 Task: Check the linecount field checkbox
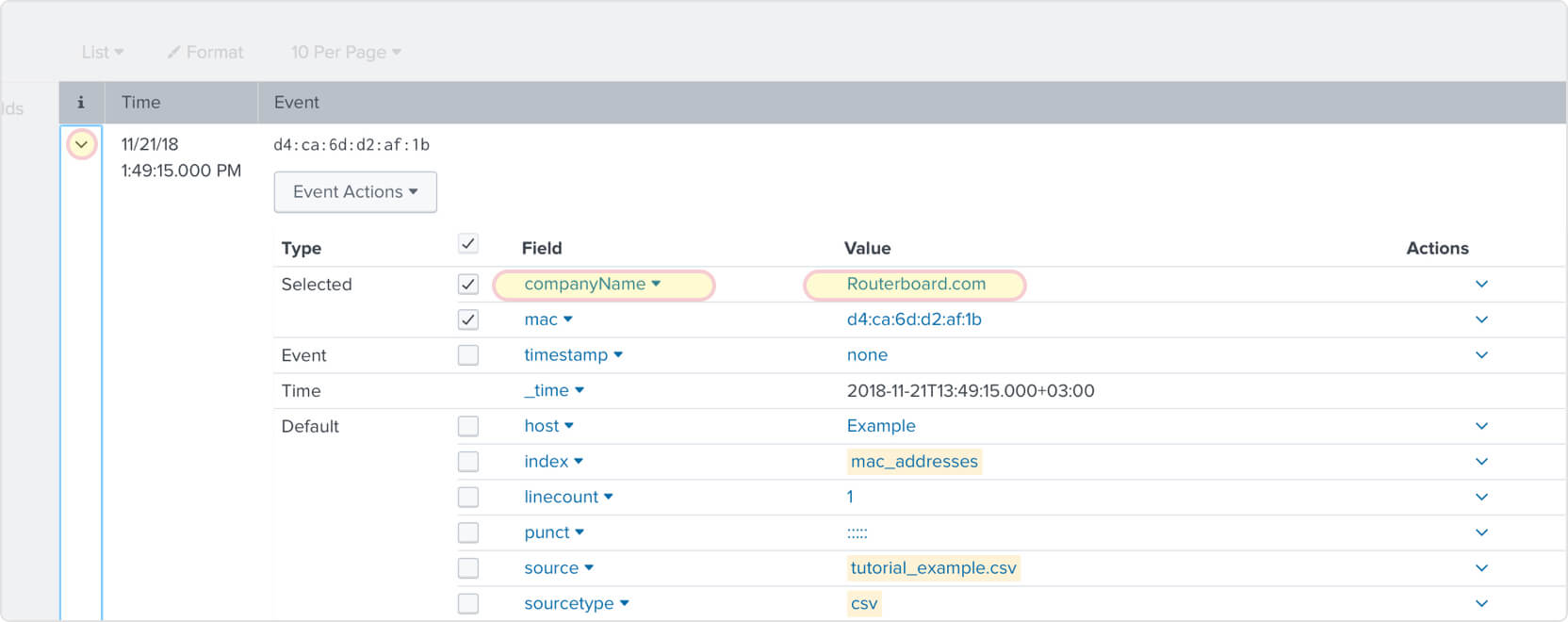click(x=468, y=497)
